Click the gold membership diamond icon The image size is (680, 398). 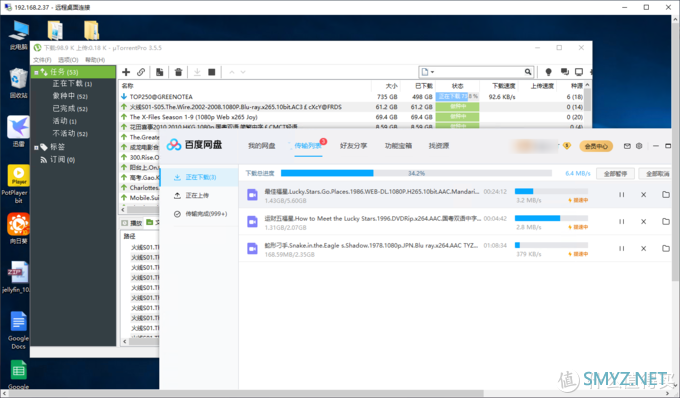[x=567, y=146]
